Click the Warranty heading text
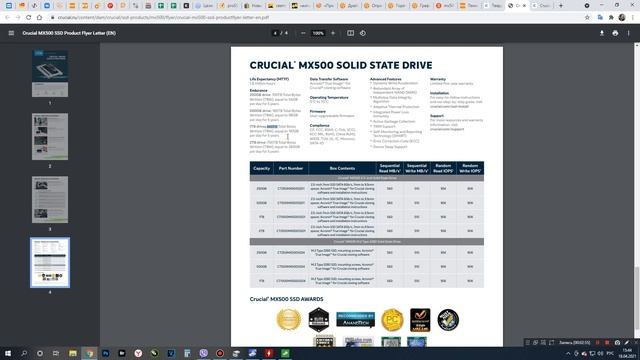 point(438,79)
